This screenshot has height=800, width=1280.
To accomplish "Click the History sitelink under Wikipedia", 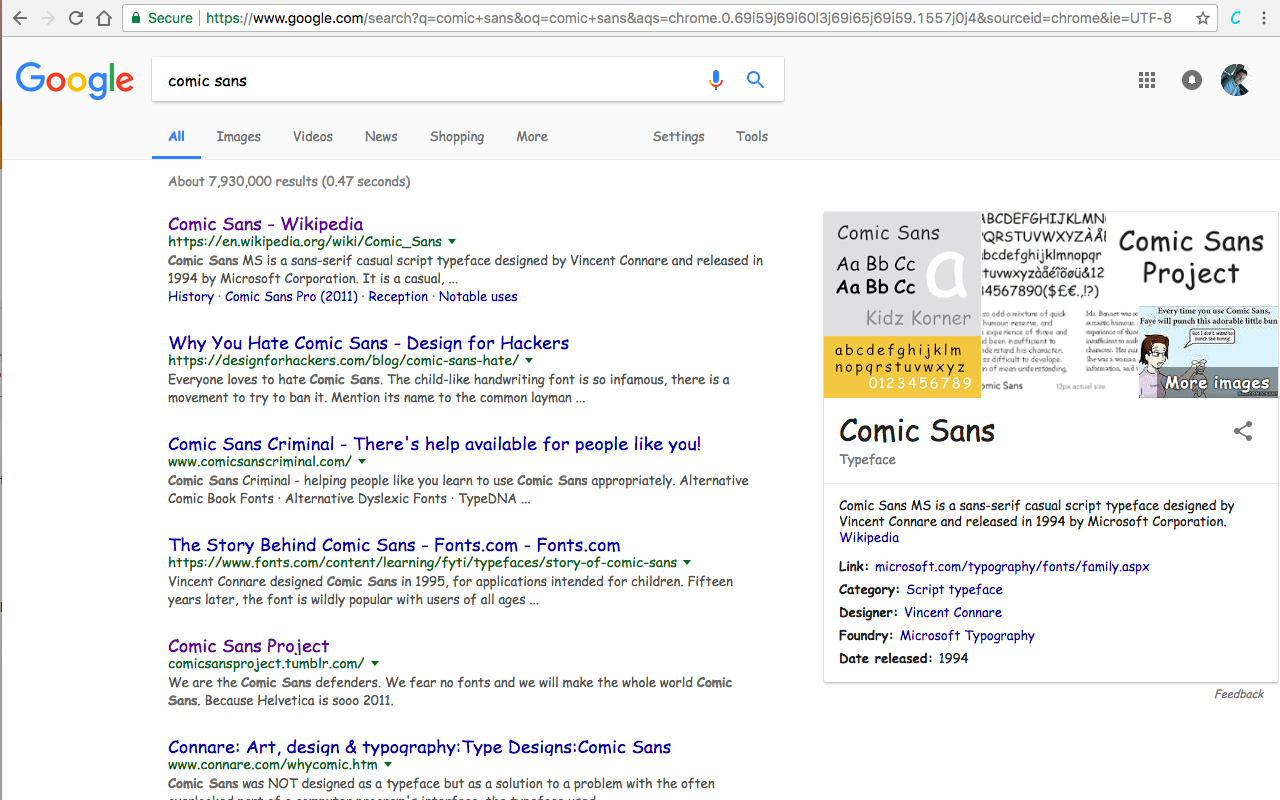I will tap(191, 297).
